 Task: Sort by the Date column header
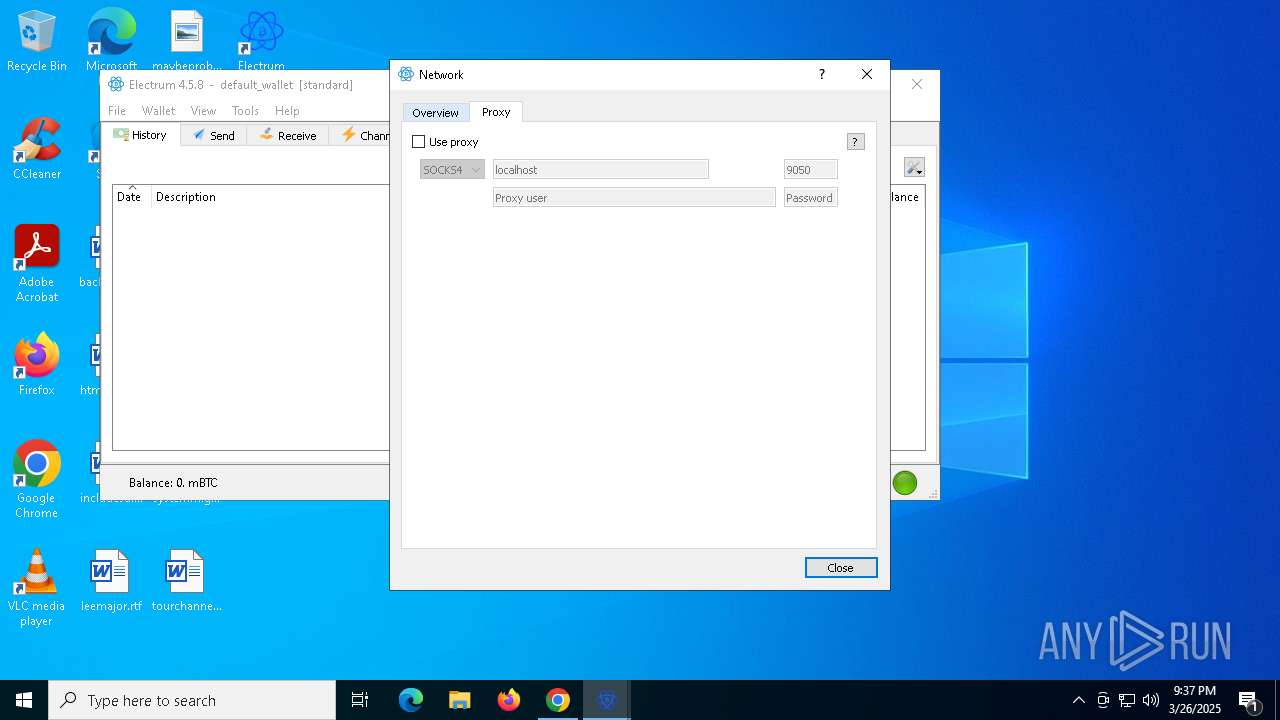point(129,197)
